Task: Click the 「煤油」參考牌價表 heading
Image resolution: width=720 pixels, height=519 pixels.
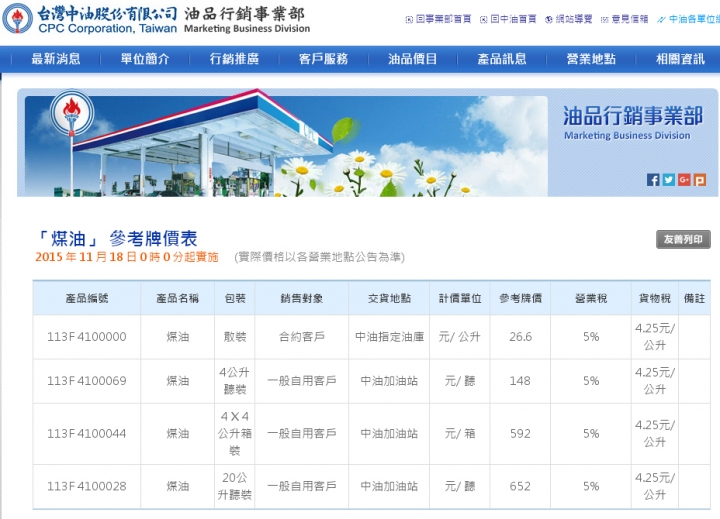Action: click(x=117, y=238)
